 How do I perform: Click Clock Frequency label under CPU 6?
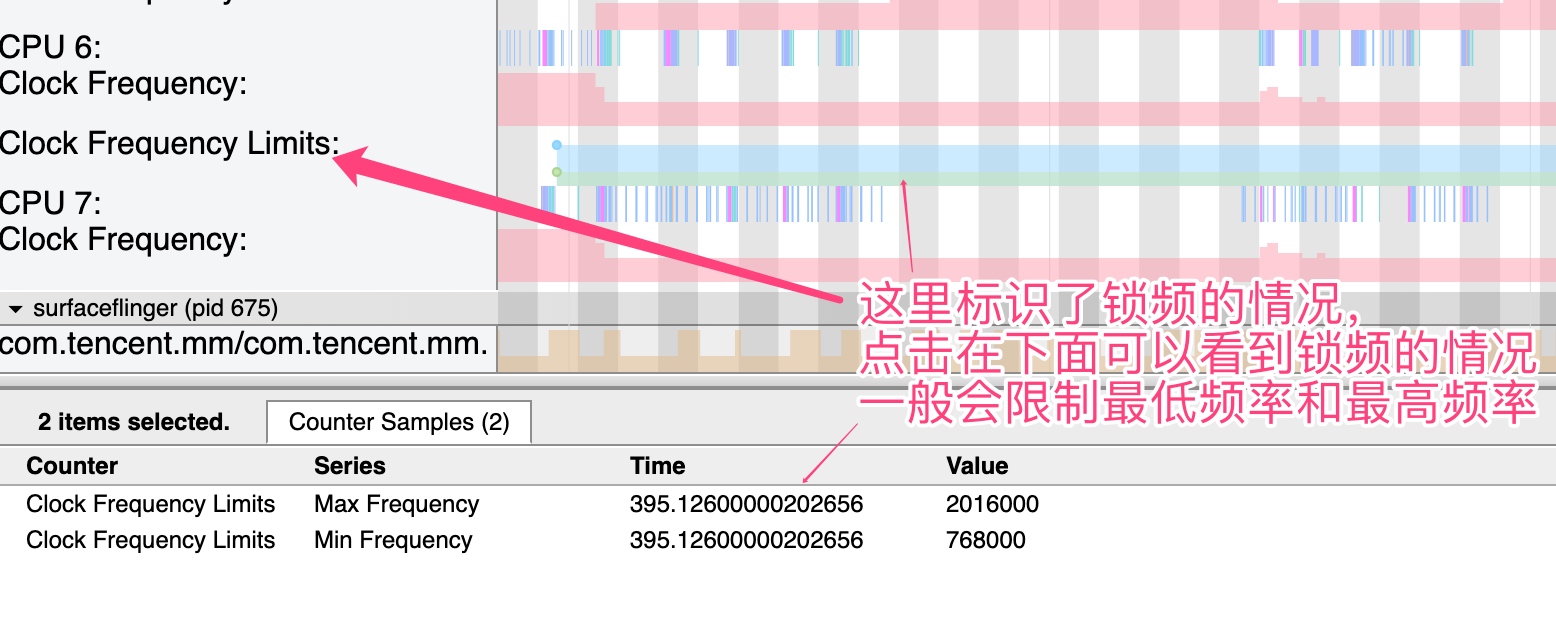123,84
